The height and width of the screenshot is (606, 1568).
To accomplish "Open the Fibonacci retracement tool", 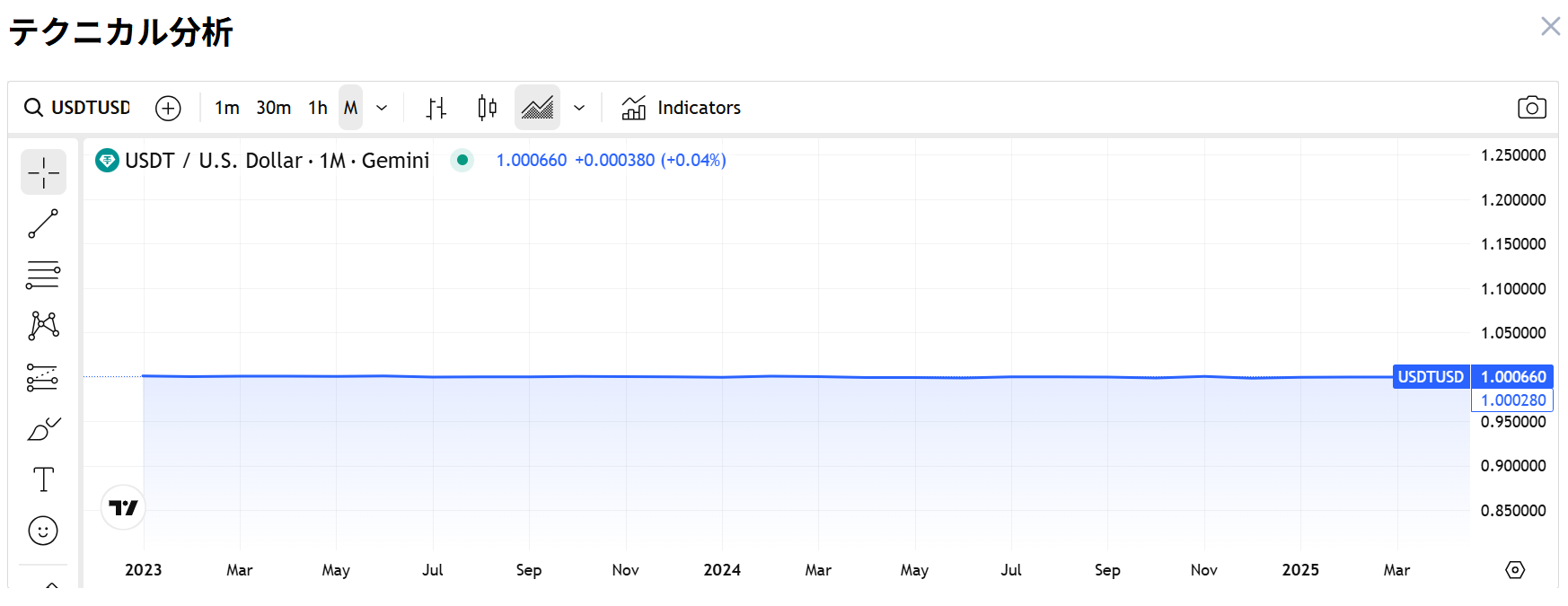I will click(43, 275).
